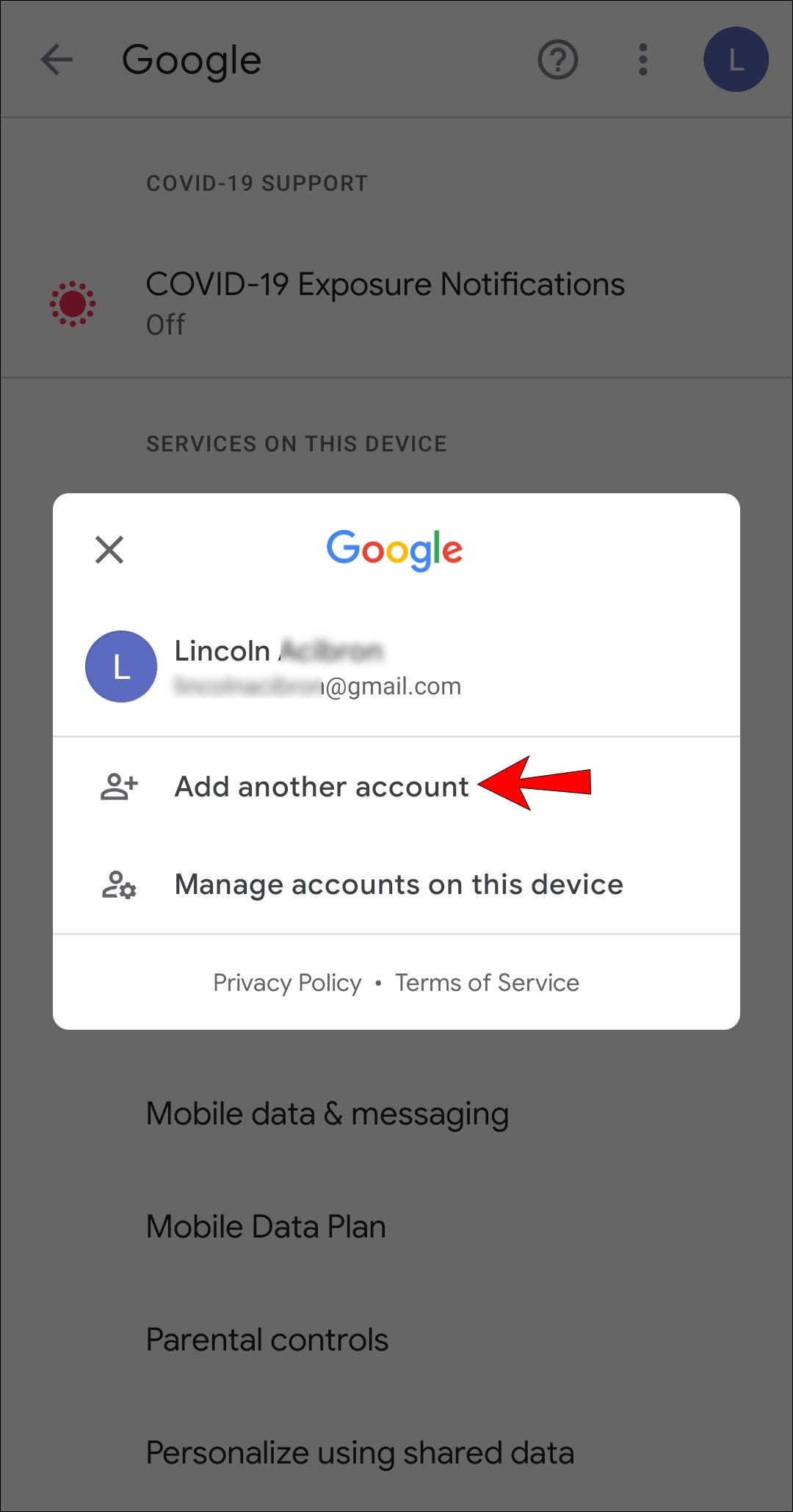Tap the manage accounts gear-person icon
Screen dimensions: 793x1512
(x=119, y=884)
